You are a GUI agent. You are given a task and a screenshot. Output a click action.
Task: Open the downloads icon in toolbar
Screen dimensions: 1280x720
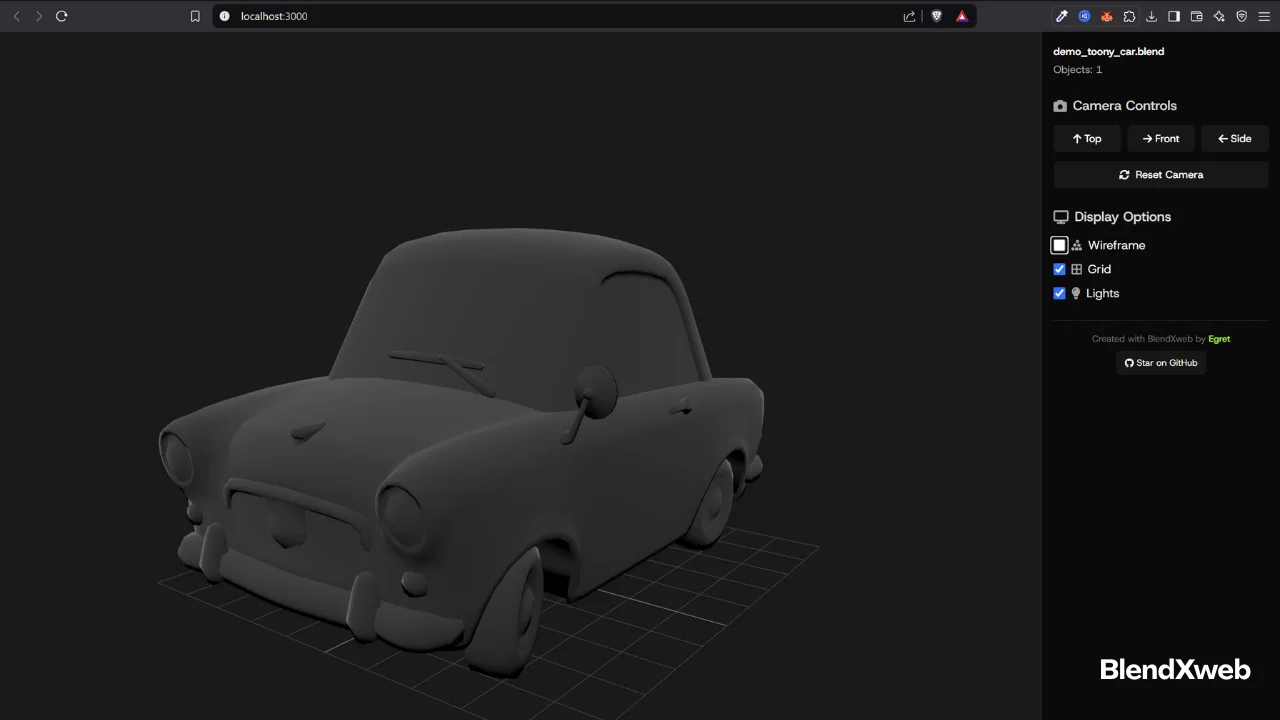(x=1151, y=16)
